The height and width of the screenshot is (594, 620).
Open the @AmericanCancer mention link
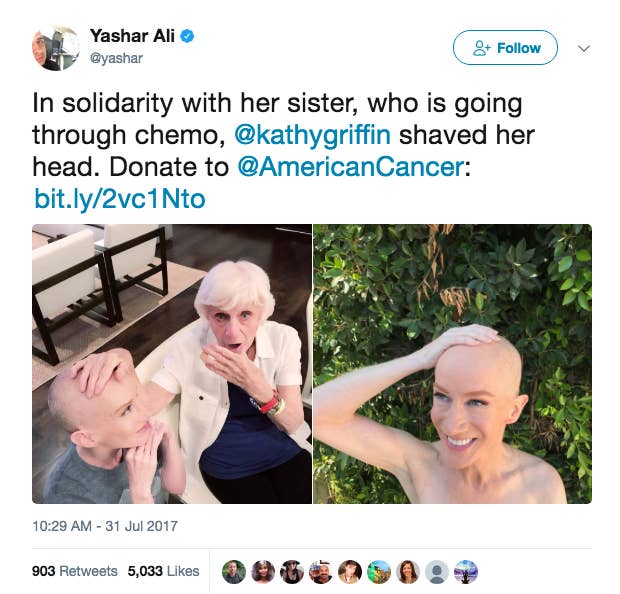(350, 166)
